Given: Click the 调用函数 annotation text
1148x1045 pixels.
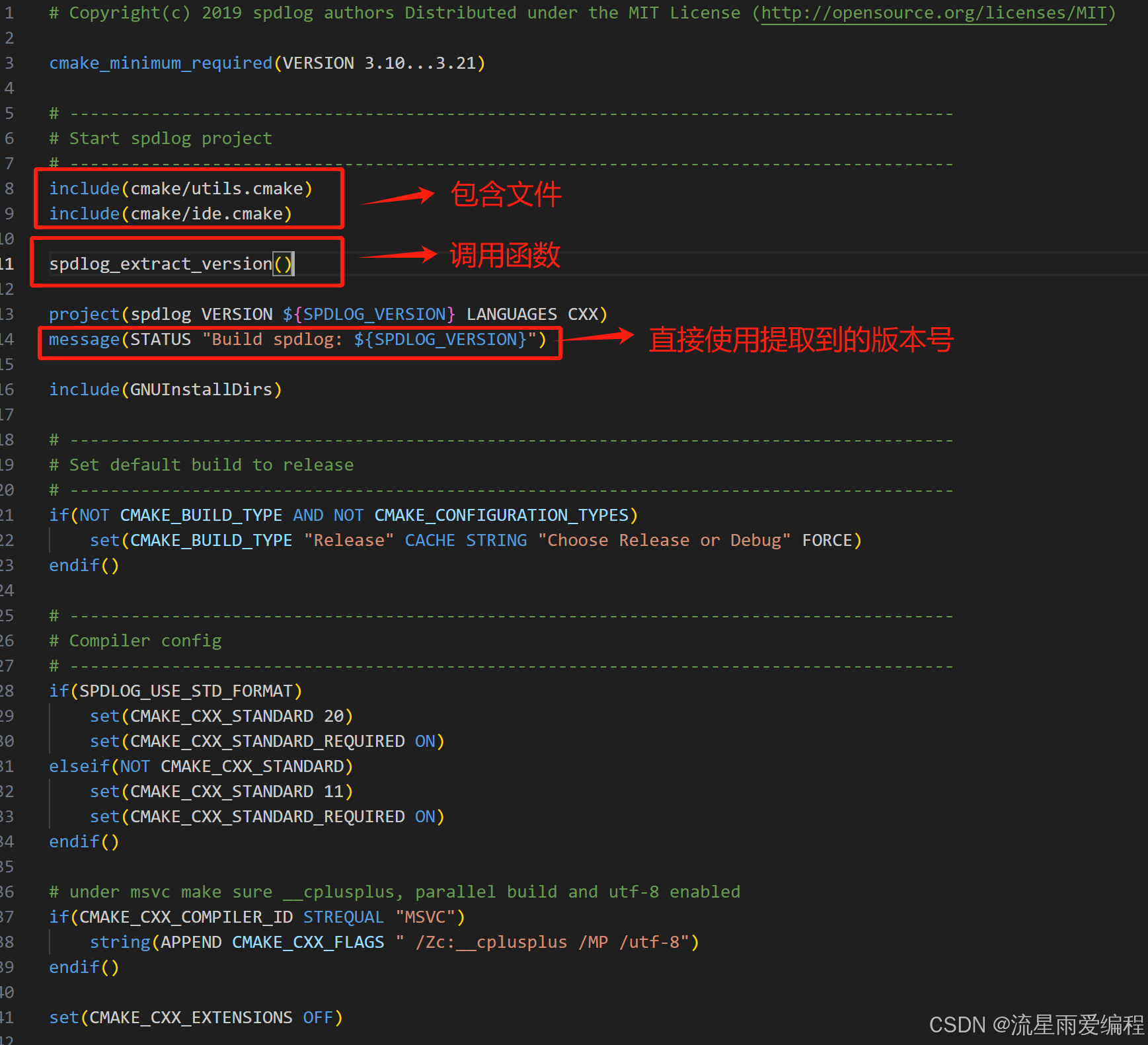Looking at the screenshot, I should tap(504, 254).
